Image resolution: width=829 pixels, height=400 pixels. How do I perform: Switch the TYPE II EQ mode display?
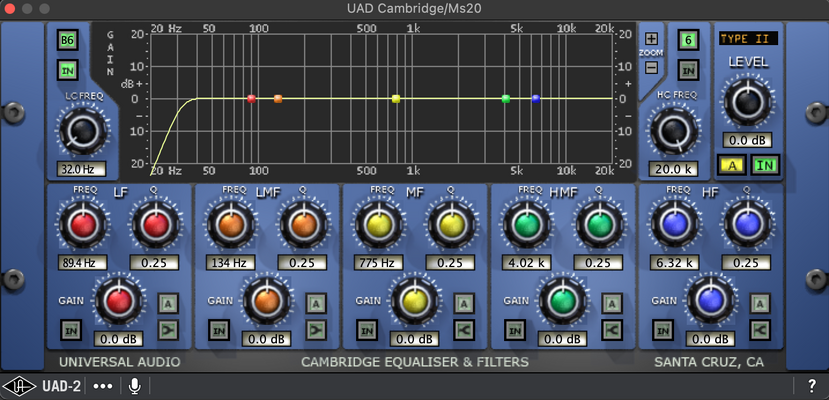point(748,39)
